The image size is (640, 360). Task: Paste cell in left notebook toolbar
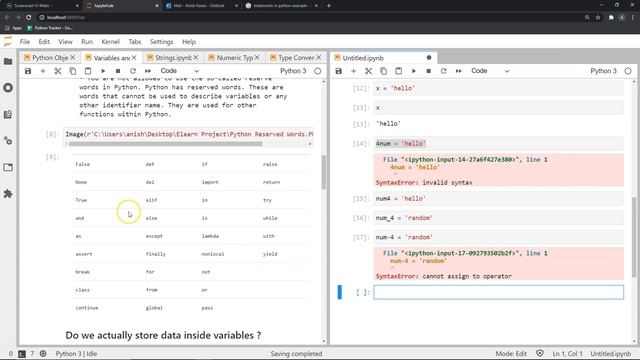[x=88, y=71]
